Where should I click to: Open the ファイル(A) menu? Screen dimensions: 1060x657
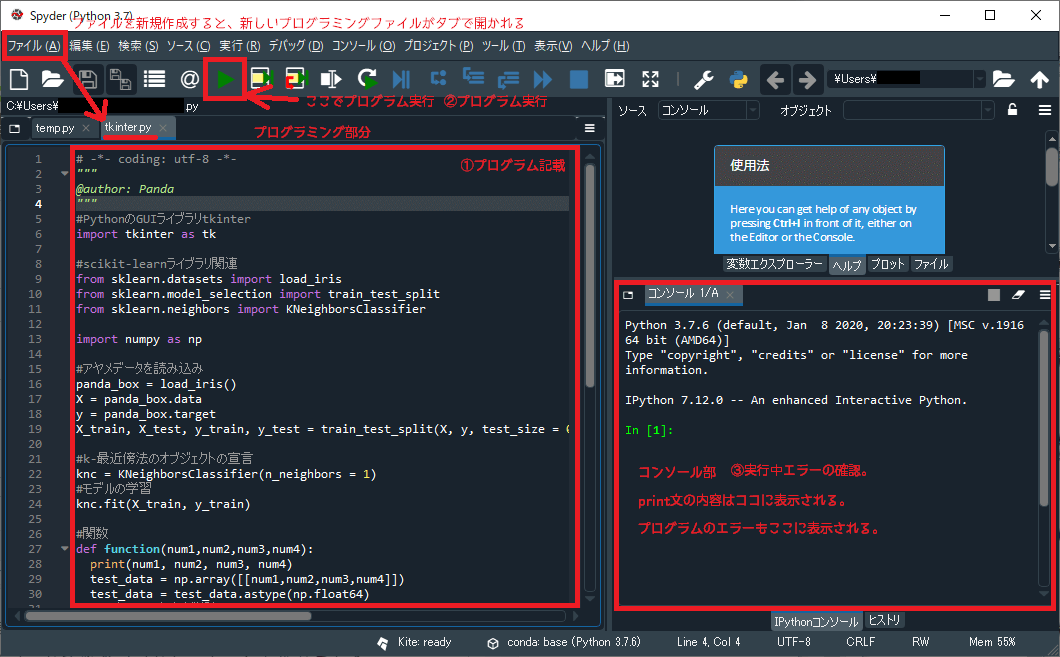coord(34,46)
